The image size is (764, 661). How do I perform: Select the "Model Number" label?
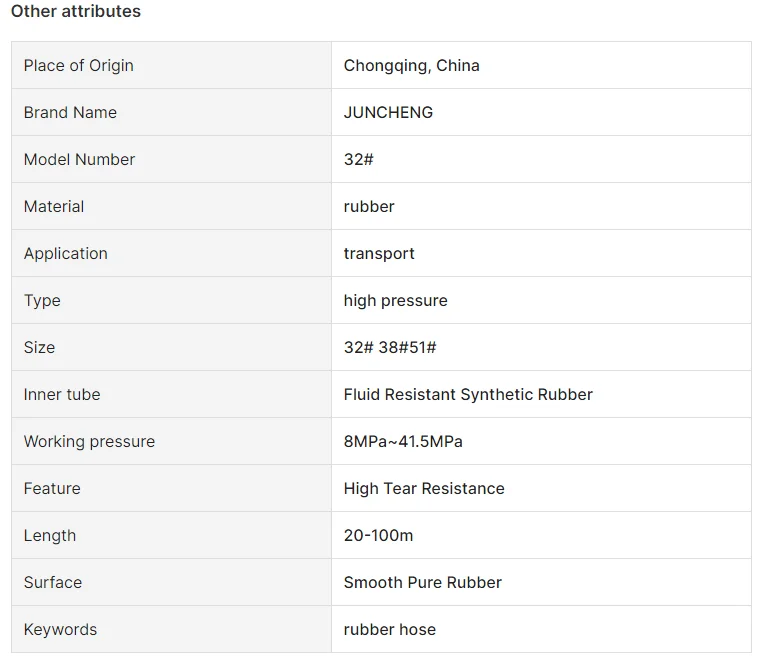[79, 160]
